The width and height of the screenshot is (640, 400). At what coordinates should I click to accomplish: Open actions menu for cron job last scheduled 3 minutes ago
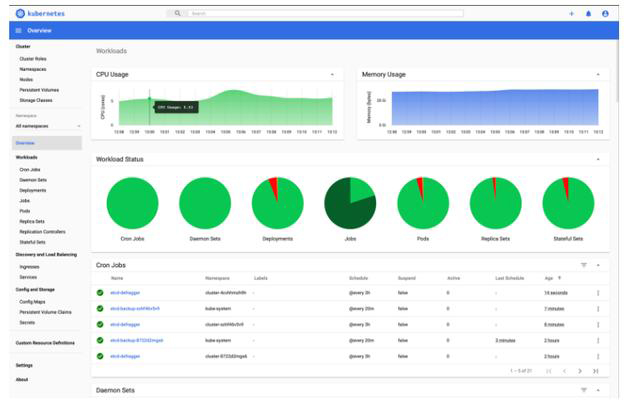[598, 340]
